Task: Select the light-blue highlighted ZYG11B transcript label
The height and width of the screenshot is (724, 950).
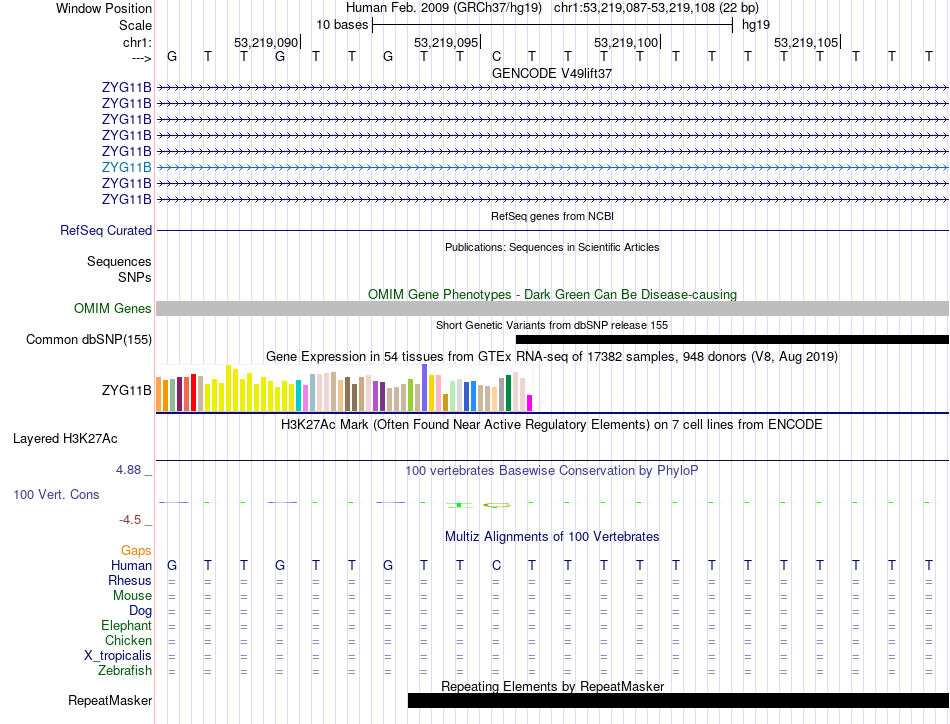Action: [126, 168]
